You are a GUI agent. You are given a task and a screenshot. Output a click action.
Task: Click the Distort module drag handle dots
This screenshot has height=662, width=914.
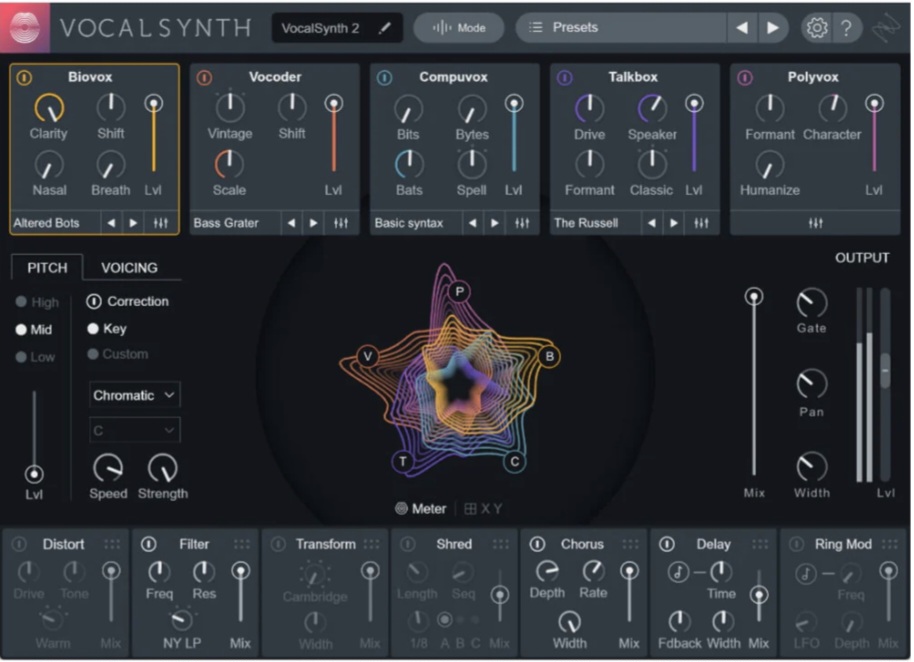pyautogui.click(x=112, y=544)
